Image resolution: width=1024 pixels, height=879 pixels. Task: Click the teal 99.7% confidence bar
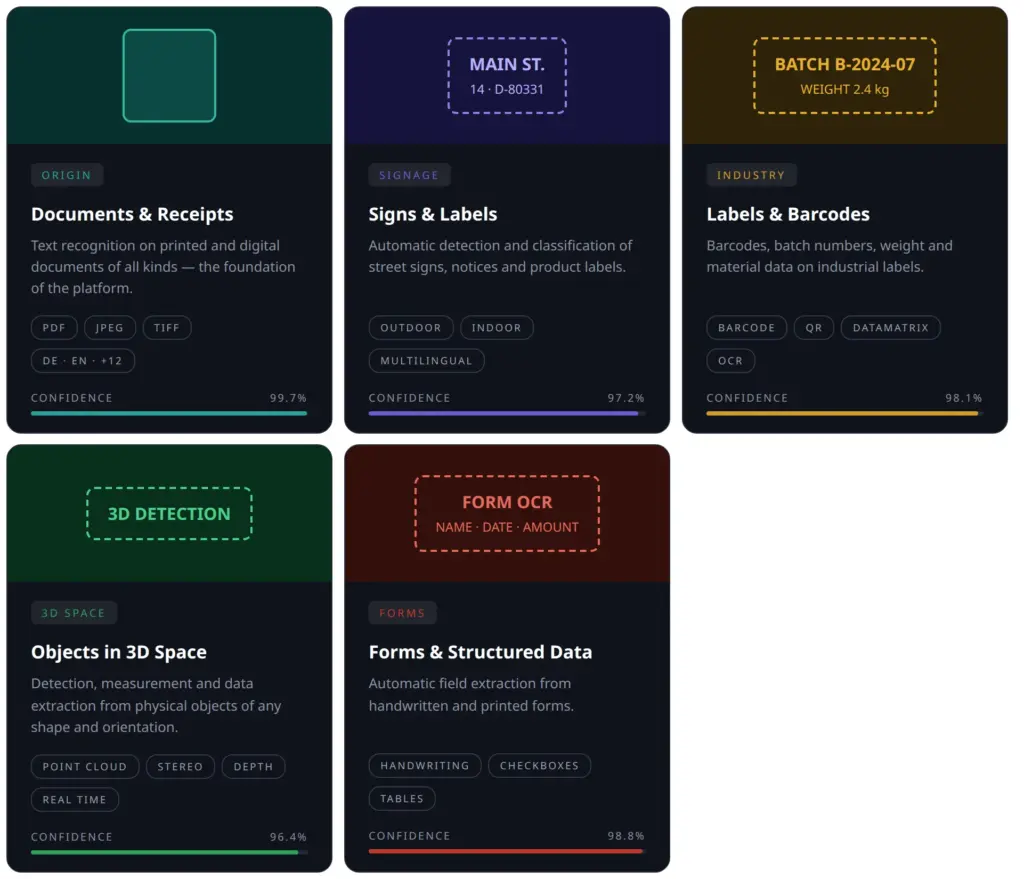tap(168, 413)
